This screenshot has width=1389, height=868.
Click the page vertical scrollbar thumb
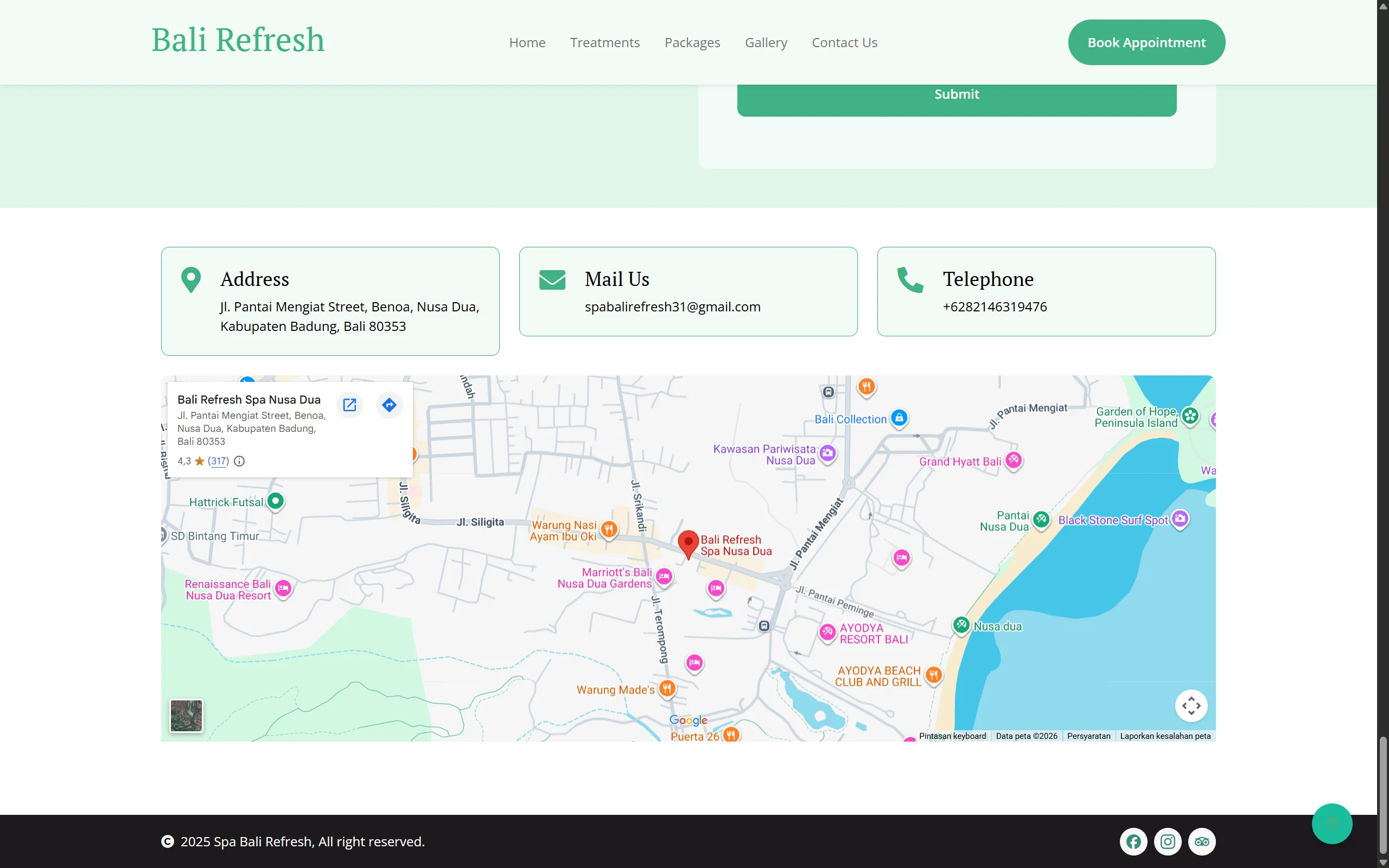1383,795
